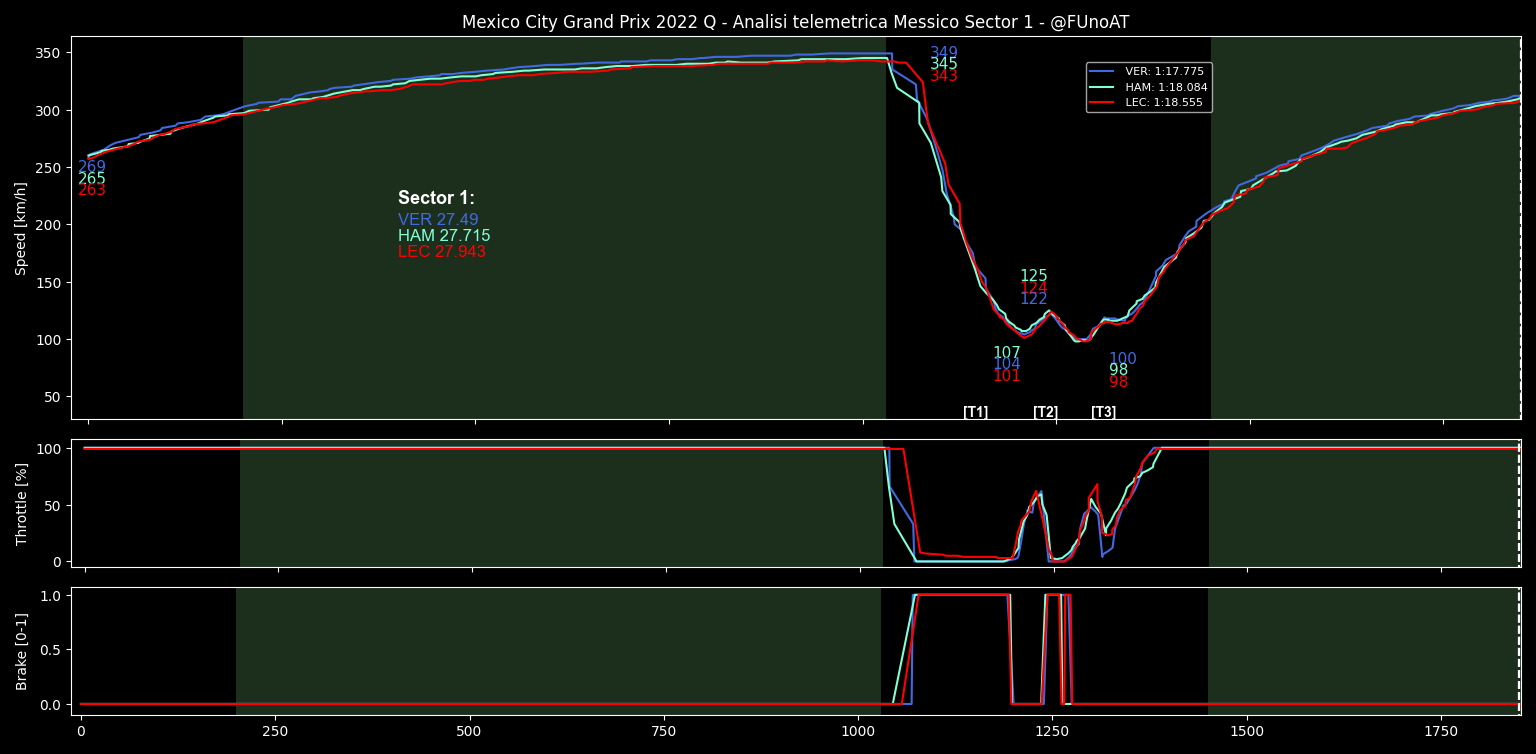Select the HAM: 1:18.084 legend entry

(x=1148, y=87)
